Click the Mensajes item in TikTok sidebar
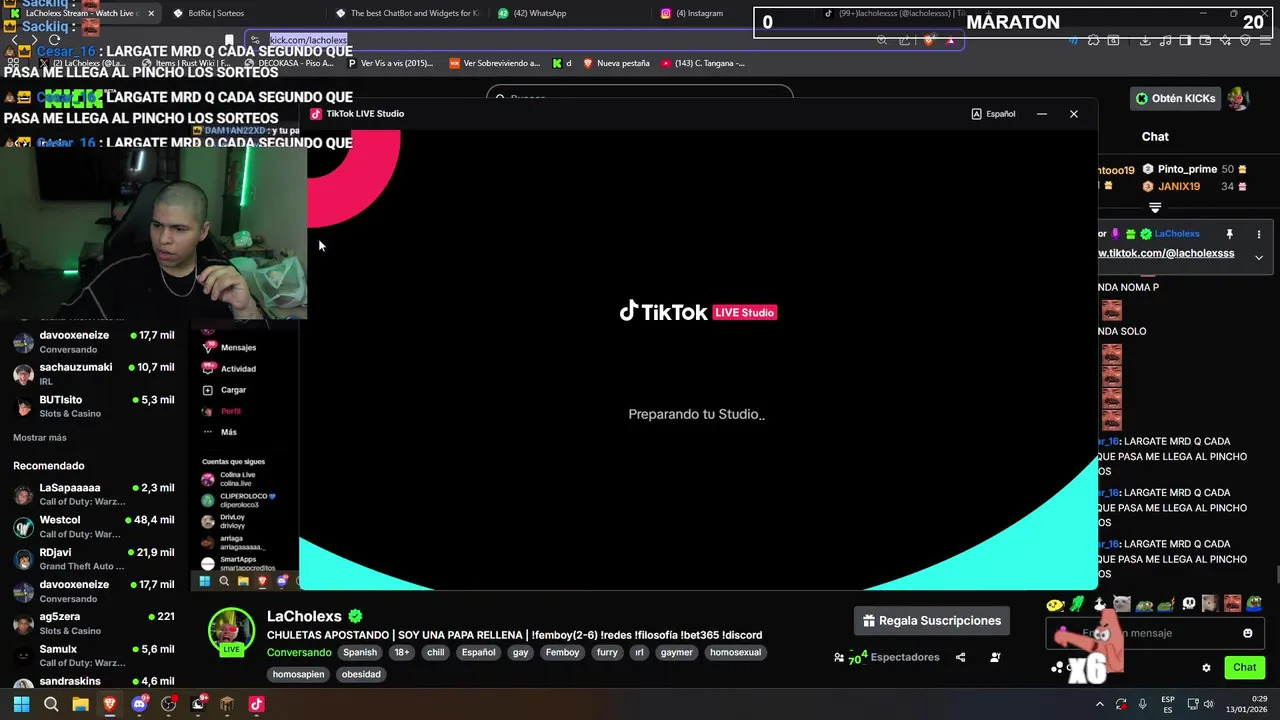Screen dimensions: 1280x720 point(230,347)
